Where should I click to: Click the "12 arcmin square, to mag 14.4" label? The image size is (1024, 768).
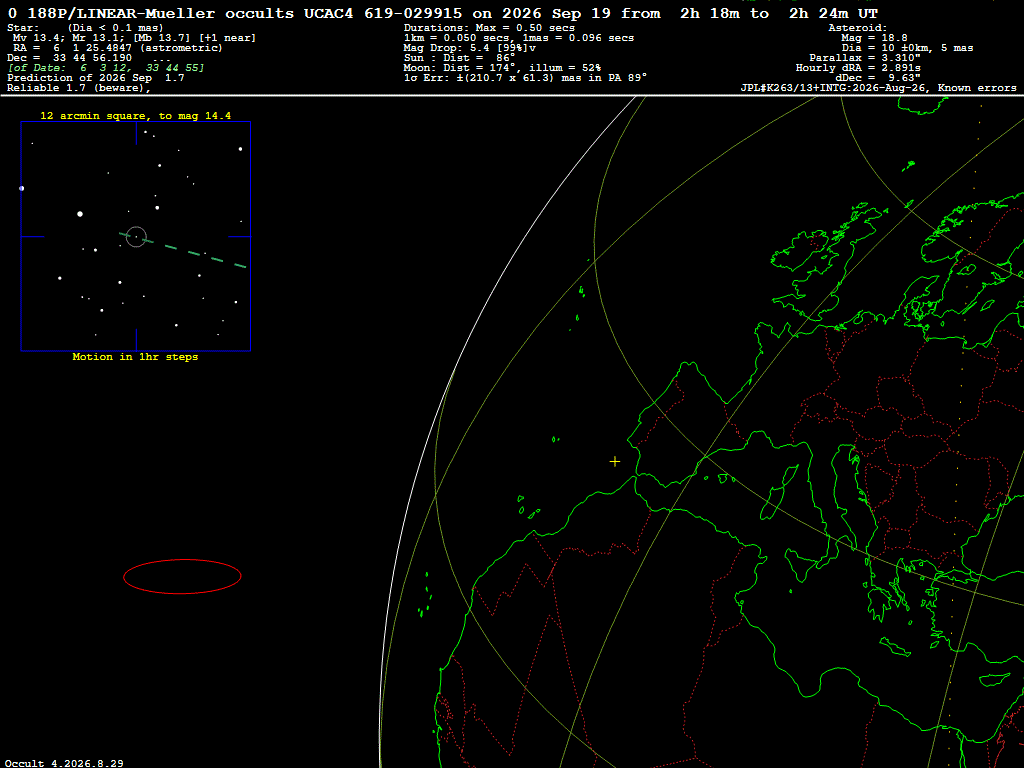point(135,116)
